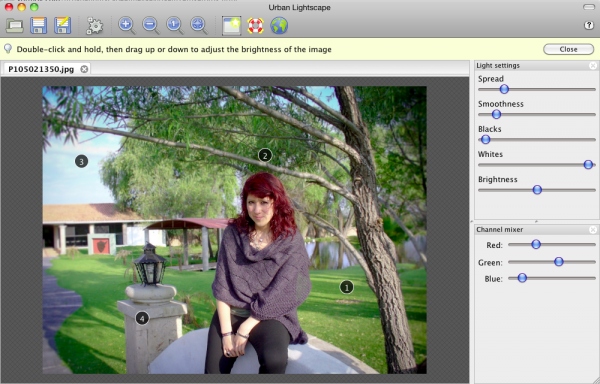
Task: Close the Channel mixer panel
Action: tap(593, 229)
